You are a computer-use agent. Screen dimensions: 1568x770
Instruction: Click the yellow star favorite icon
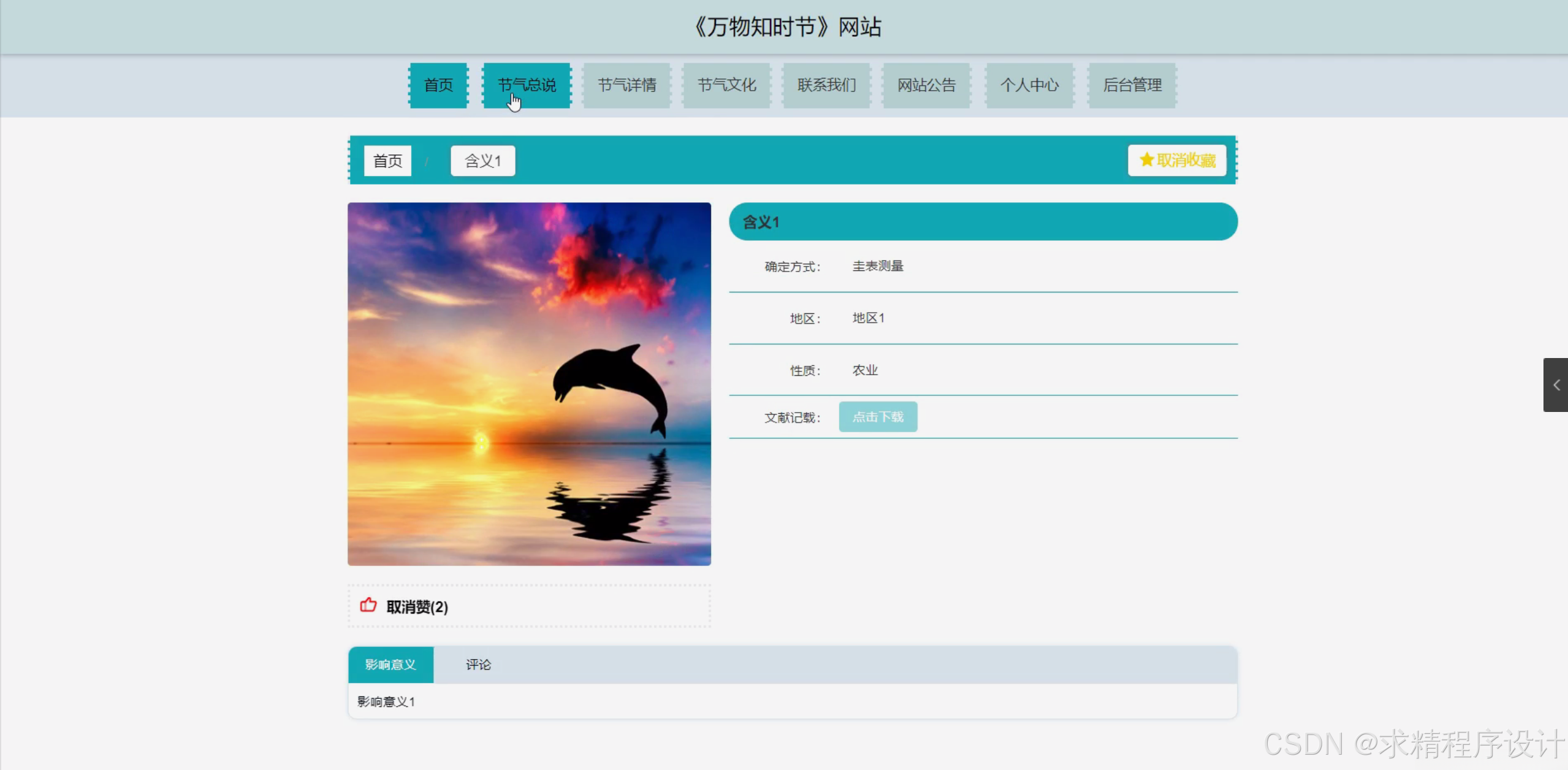pos(1146,160)
